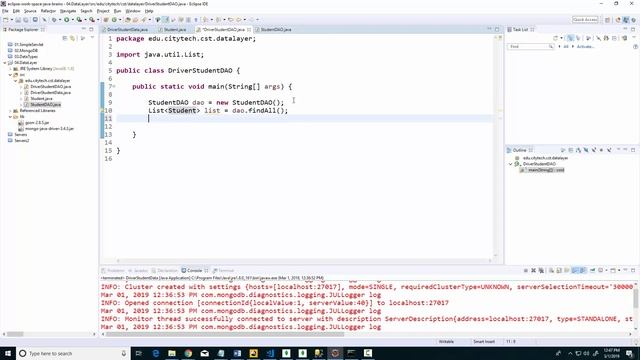Viewport: 640px width, 360px height.
Task: Click the Debug bug icon in toolbar
Action: pos(54,20)
